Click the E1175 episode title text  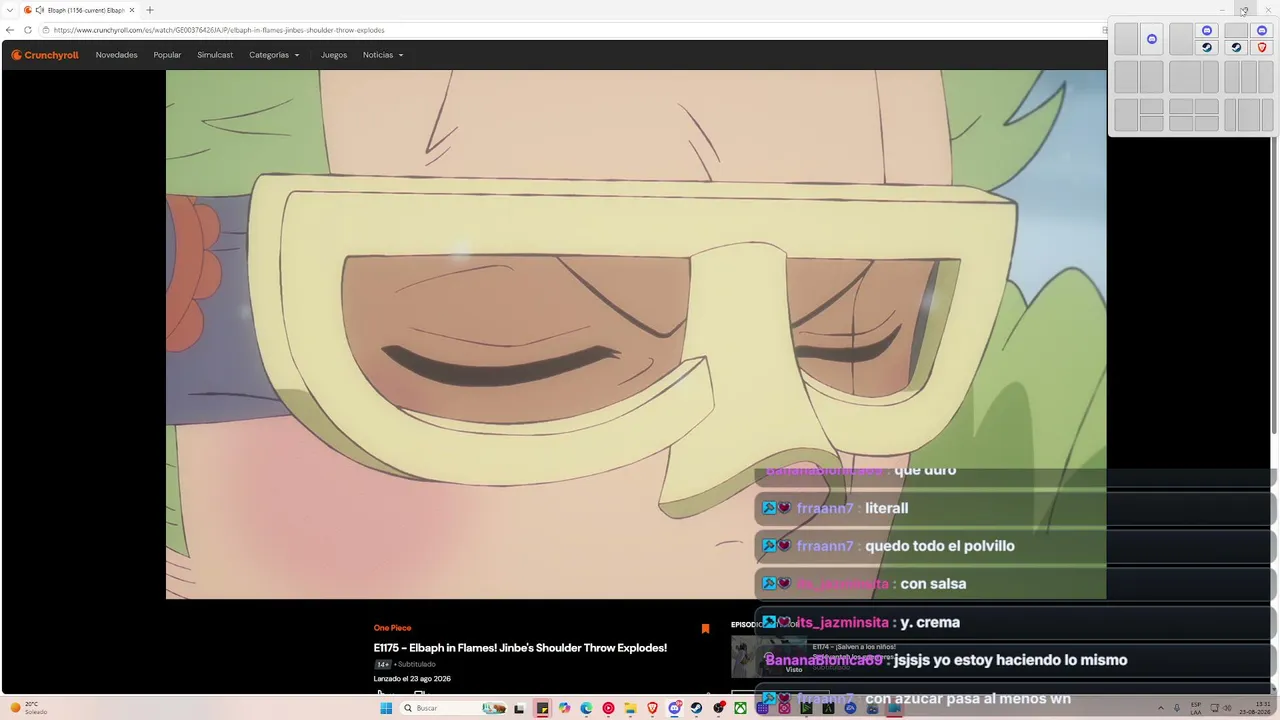pyautogui.click(x=520, y=648)
